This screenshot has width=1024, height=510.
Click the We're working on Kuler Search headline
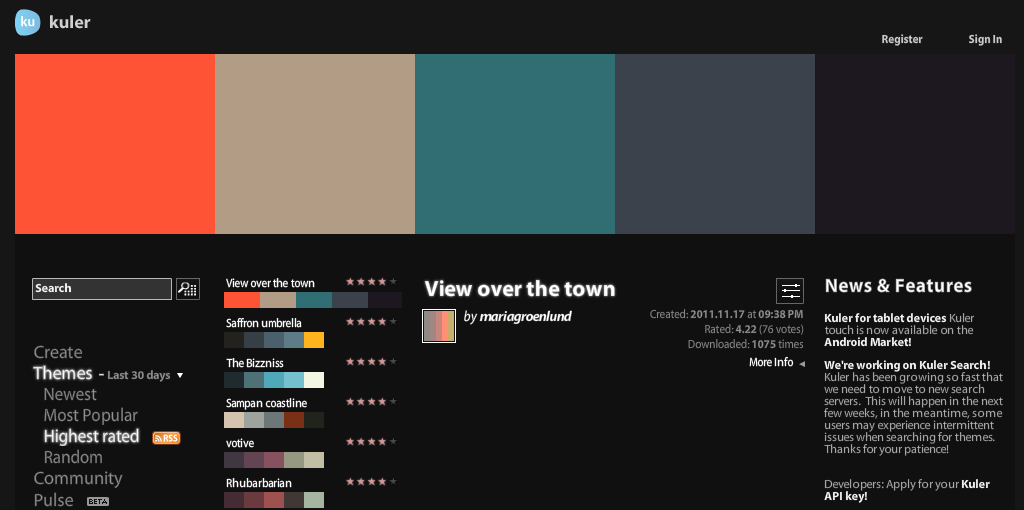pos(907,365)
